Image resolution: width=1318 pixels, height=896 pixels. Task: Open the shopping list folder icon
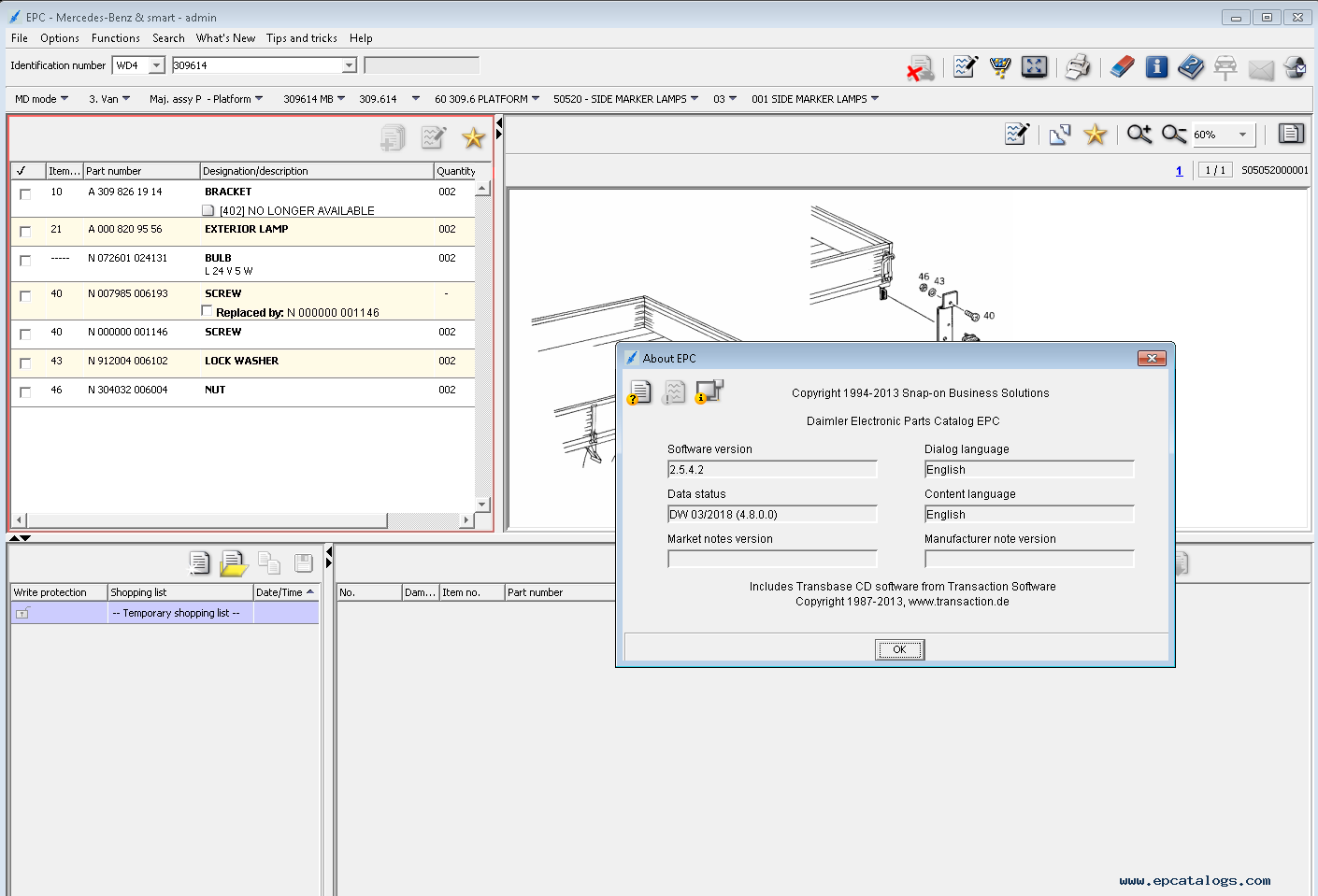coord(233,563)
